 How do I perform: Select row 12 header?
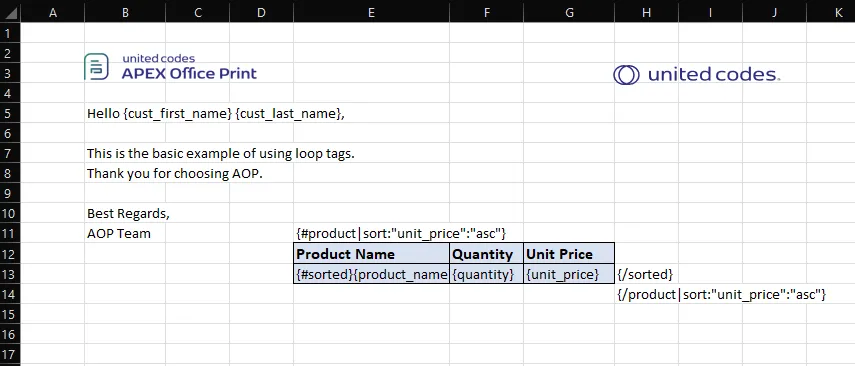click(x=10, y=254)
